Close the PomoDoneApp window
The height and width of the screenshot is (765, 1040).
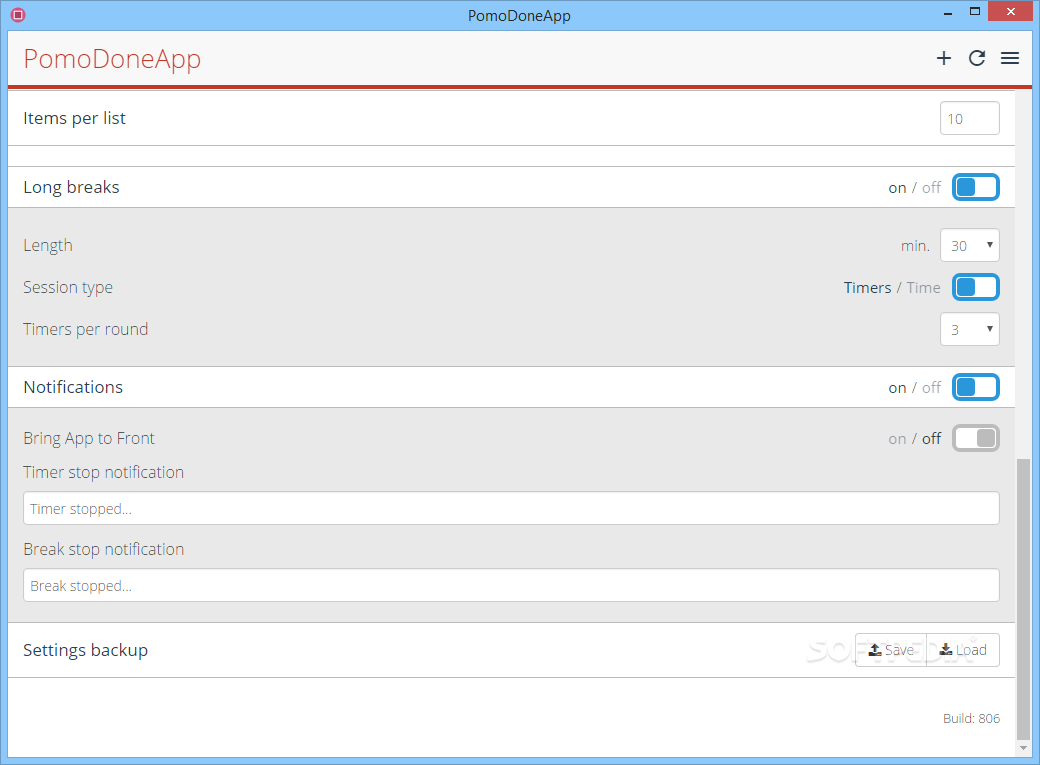(x=1010, y=11)
